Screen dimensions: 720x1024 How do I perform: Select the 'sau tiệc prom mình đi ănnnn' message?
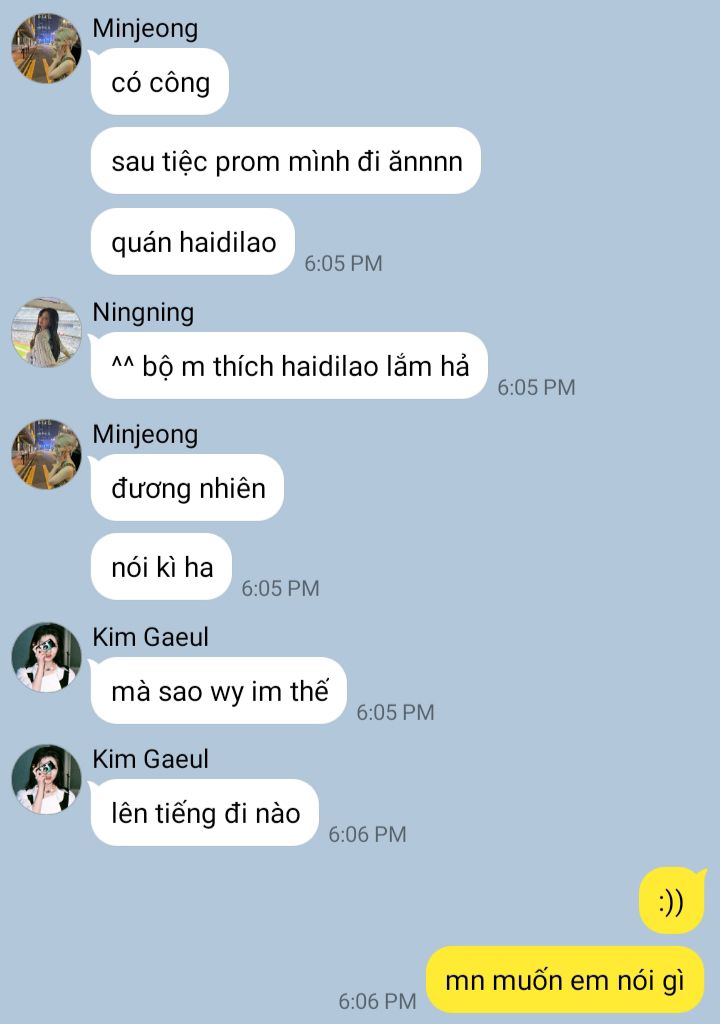pos(286,161)
